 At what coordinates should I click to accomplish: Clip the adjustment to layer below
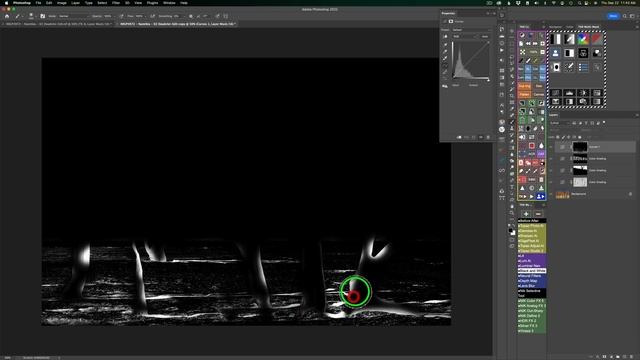[x=459, y=138]
